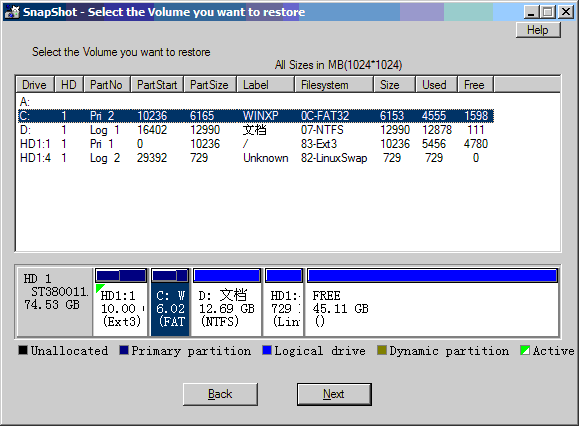The image size is (579, 426).
Task: Select C: FAT partition block in disk map
Action: 170,302
